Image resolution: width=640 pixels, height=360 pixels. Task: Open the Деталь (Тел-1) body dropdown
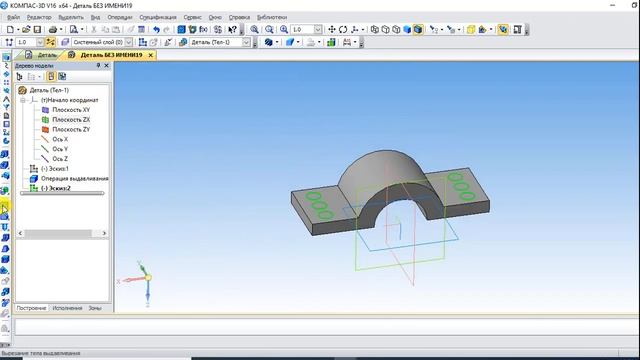coord(246,42)
